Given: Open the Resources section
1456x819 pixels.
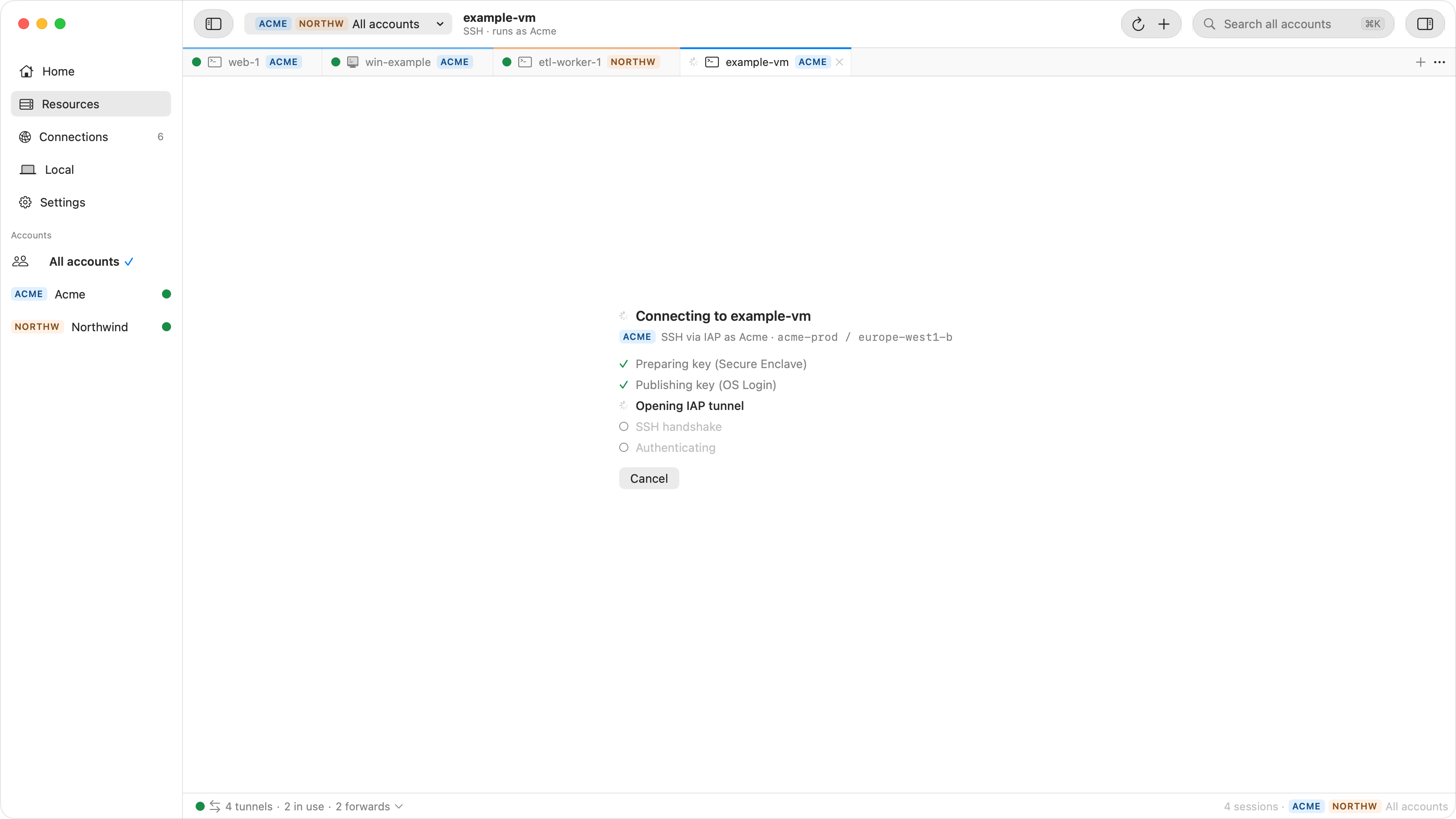Looking at the screenshot, I should point(91,104).
